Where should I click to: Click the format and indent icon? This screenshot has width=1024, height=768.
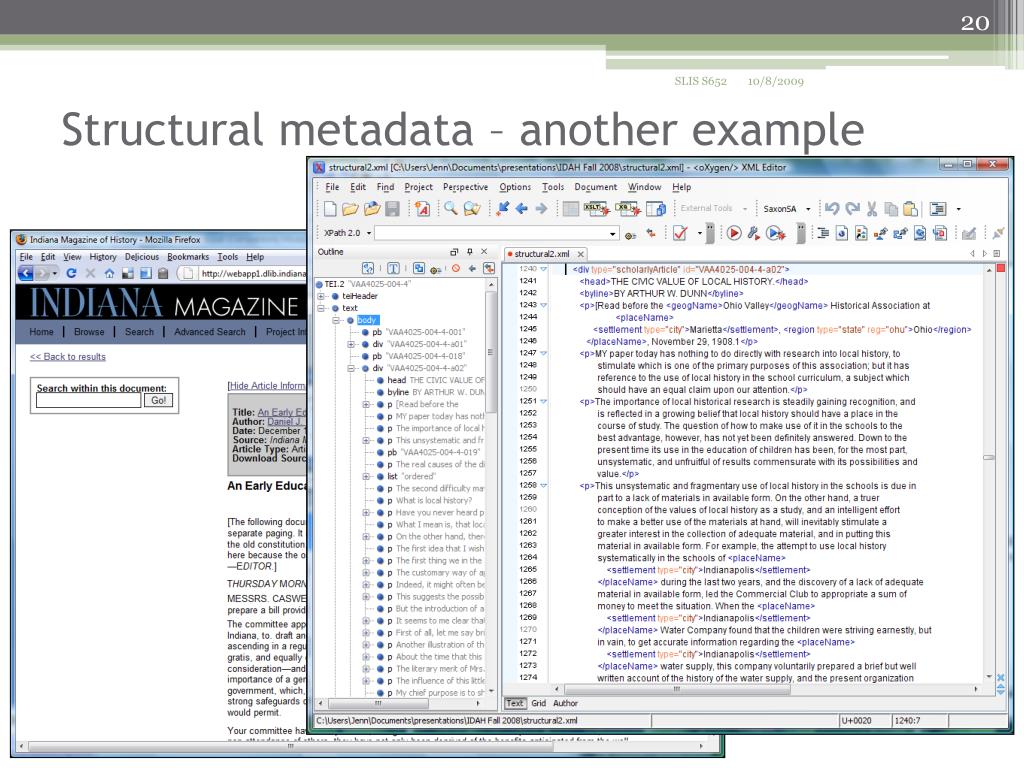point(823,233)
